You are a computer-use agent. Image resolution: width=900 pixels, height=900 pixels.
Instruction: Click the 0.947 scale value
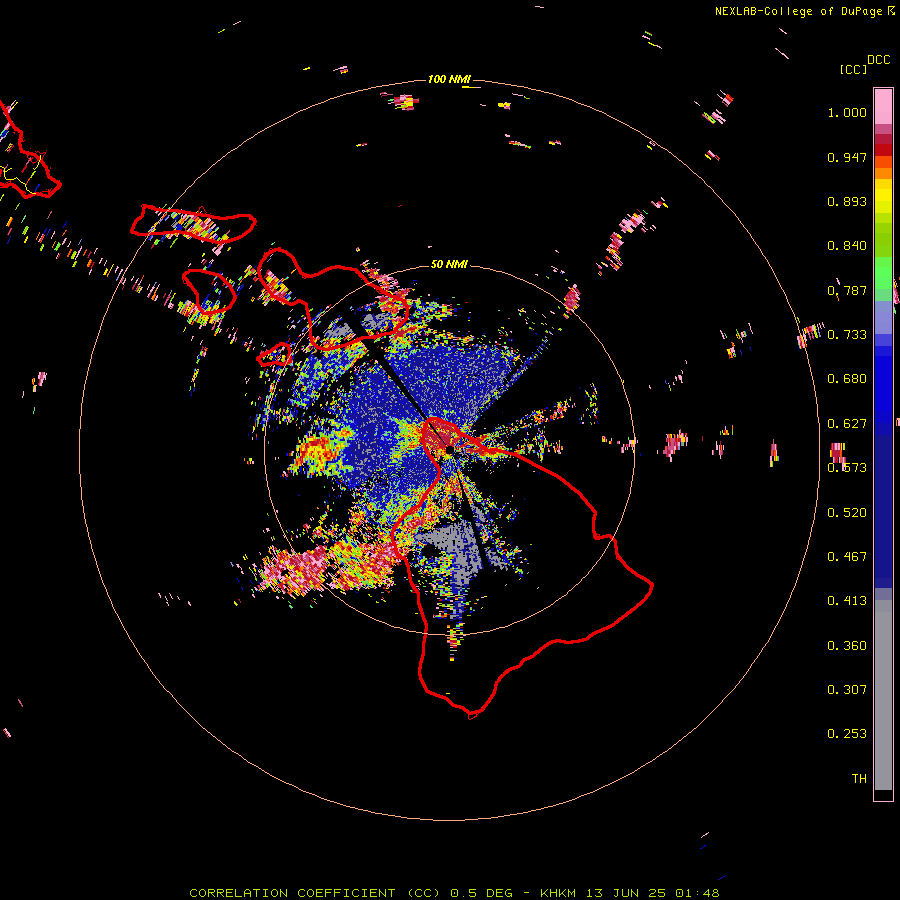pos(847,157)
